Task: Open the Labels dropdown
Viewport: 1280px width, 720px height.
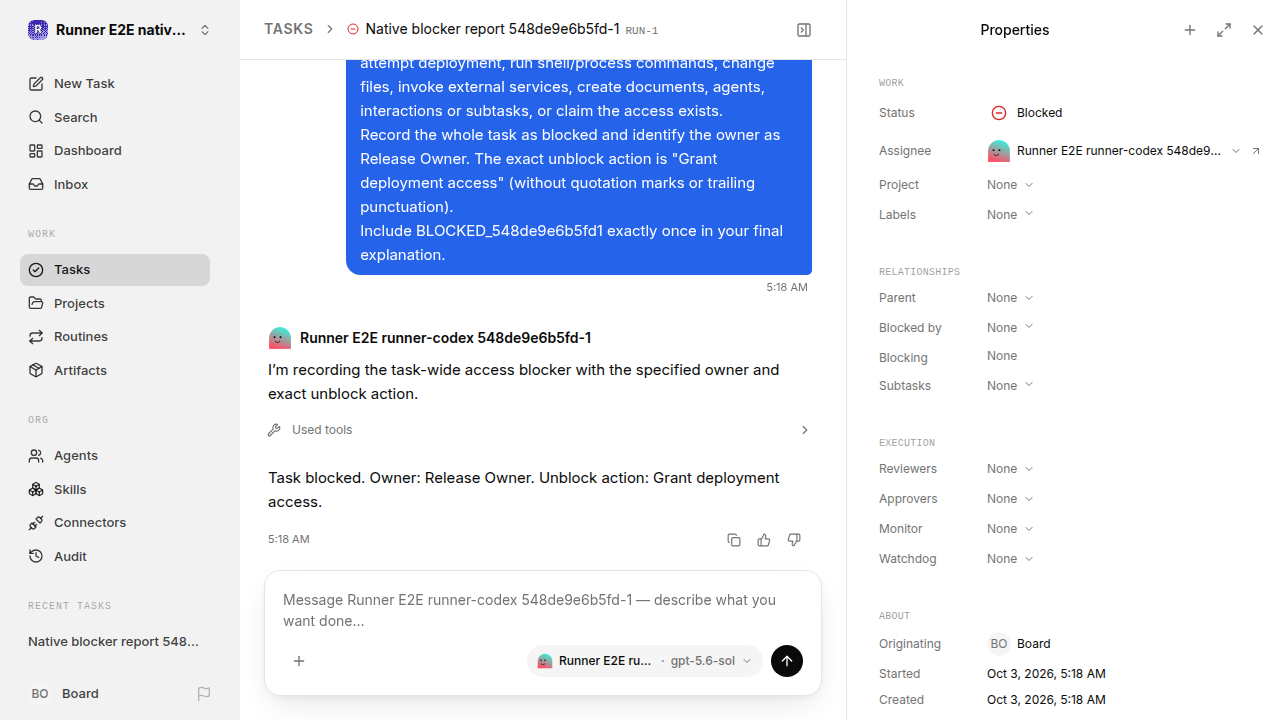Action: [1010, 215]
